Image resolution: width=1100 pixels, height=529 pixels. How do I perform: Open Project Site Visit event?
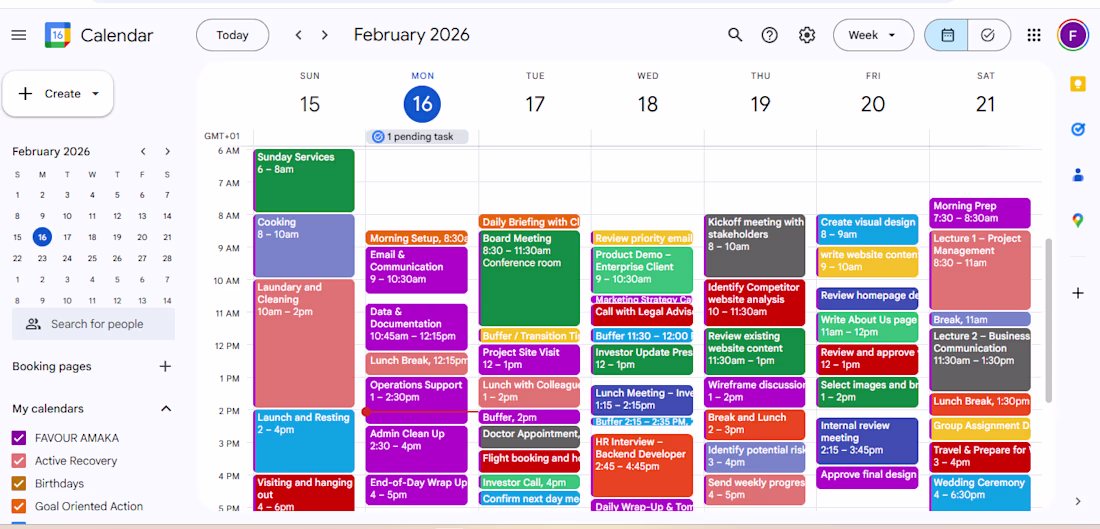(x=530, y=359)
